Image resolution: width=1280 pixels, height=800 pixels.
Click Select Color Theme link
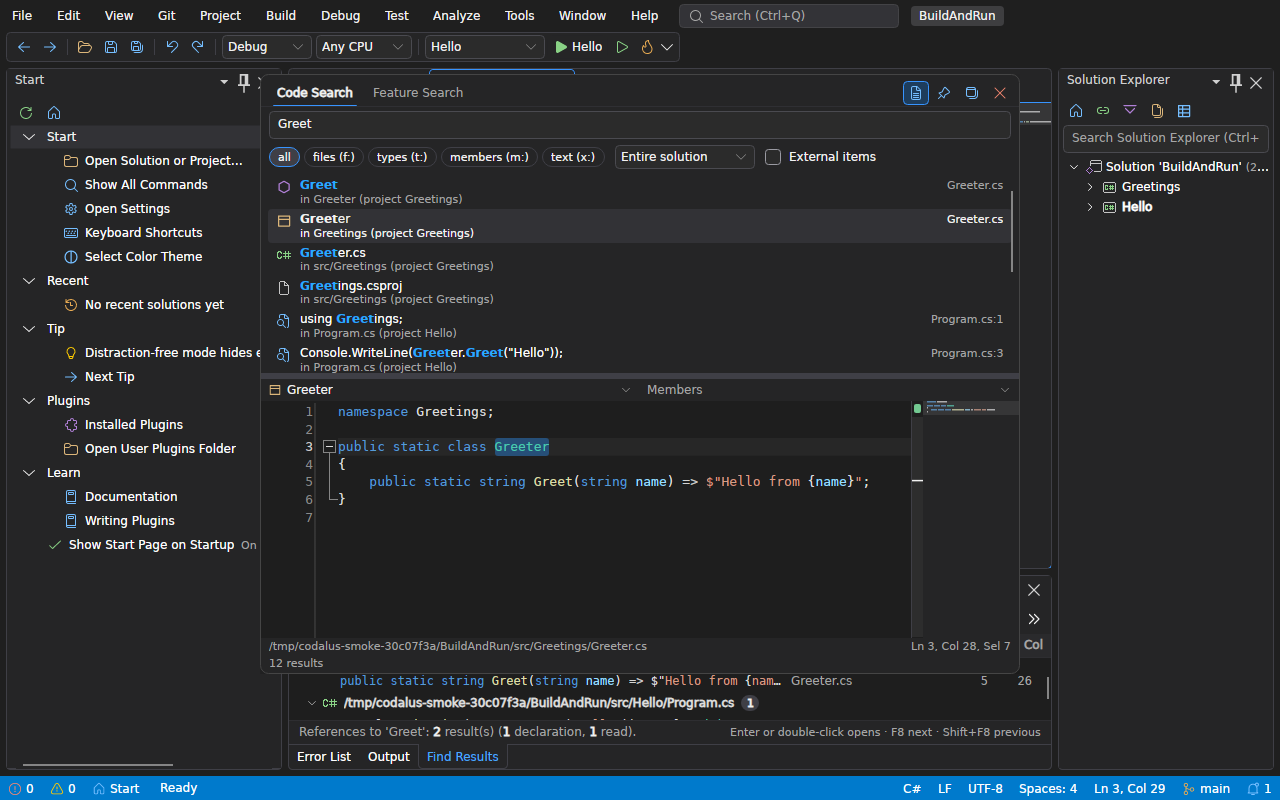[x=144, y=257]
